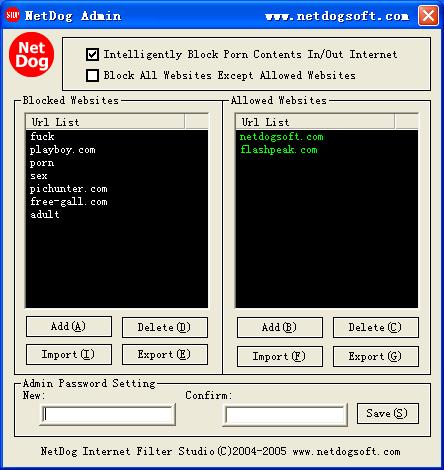The height and width of the screenshot is (470, 444).
Task: Disable Intelligently Block Porn Contents checkbox
Action: click(x=92, y=54)
